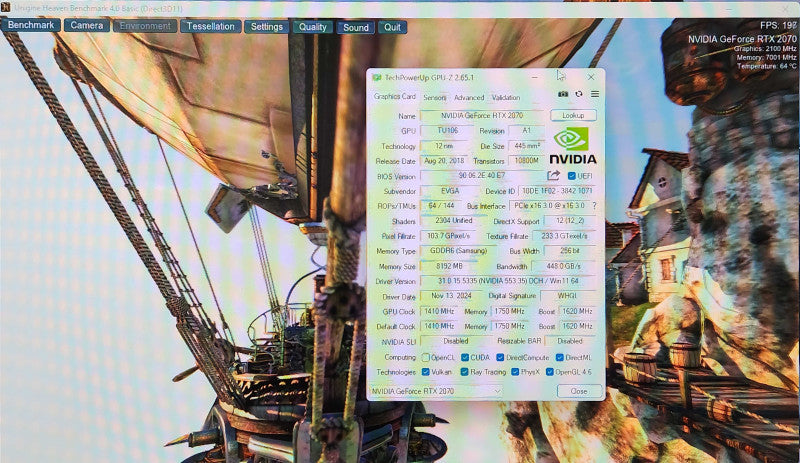Toggle the OpenGL 4.6 checkbox

[549, 372]
